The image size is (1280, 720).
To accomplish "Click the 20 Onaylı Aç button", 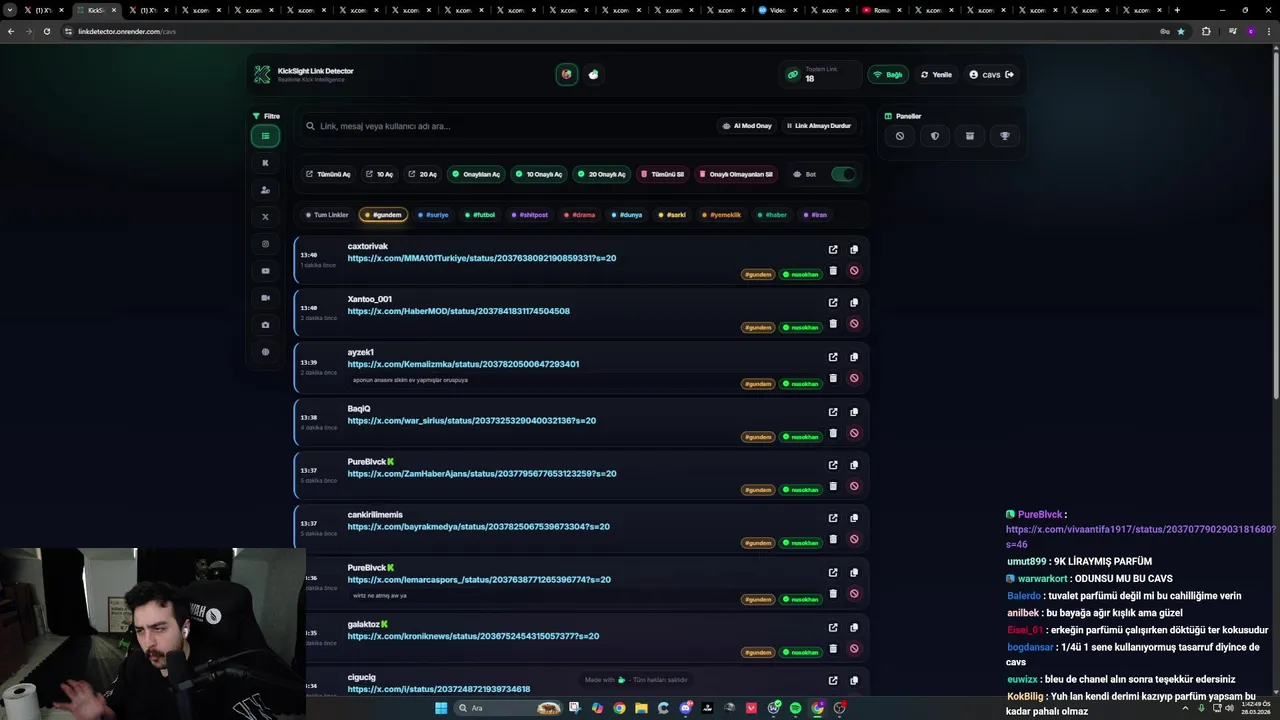I will pos(601,174).
